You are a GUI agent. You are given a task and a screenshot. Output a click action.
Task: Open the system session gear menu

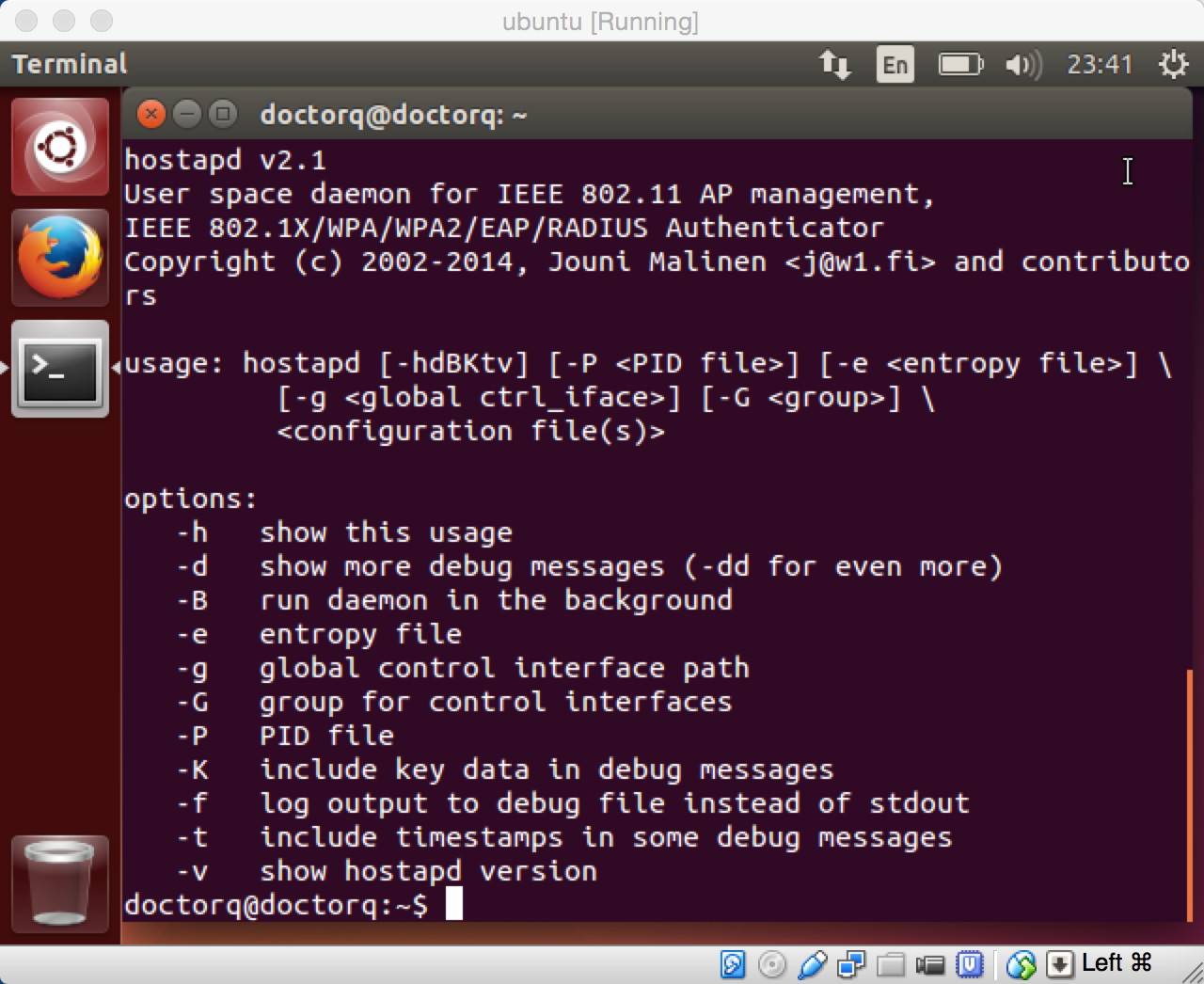[1173, 64]
